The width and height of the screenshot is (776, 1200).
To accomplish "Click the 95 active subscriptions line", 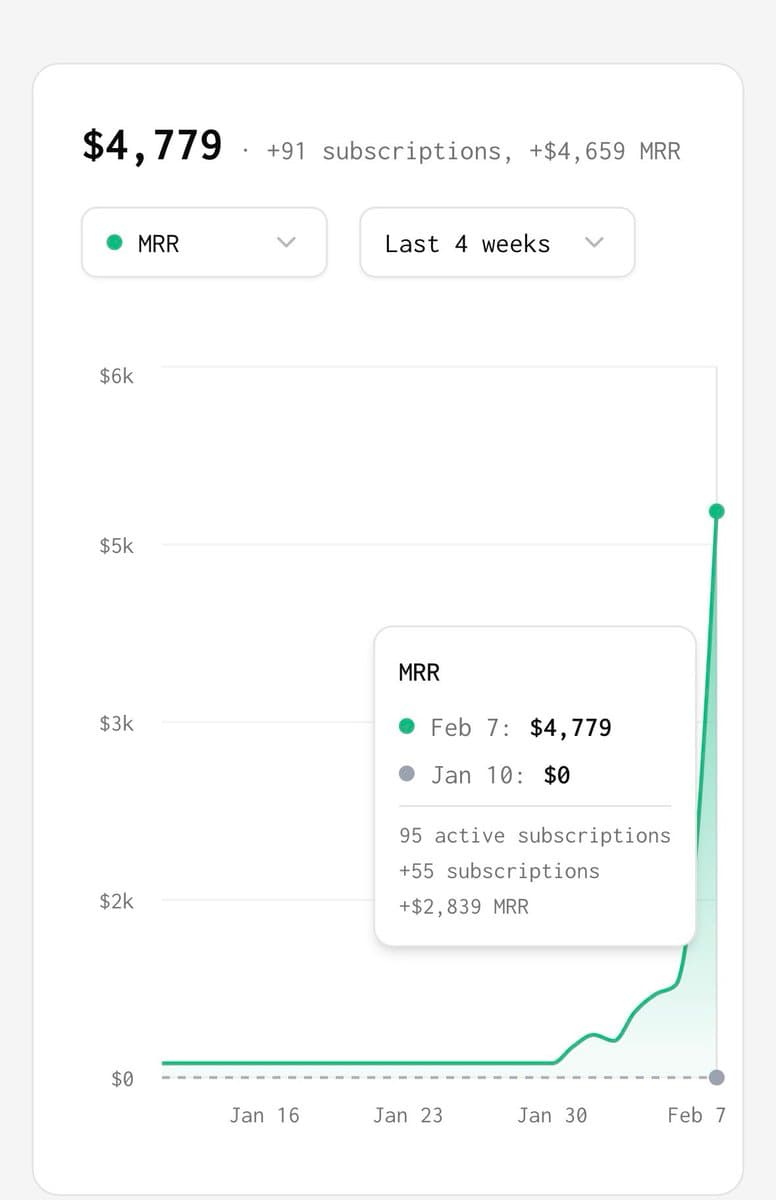I will 535,835.
